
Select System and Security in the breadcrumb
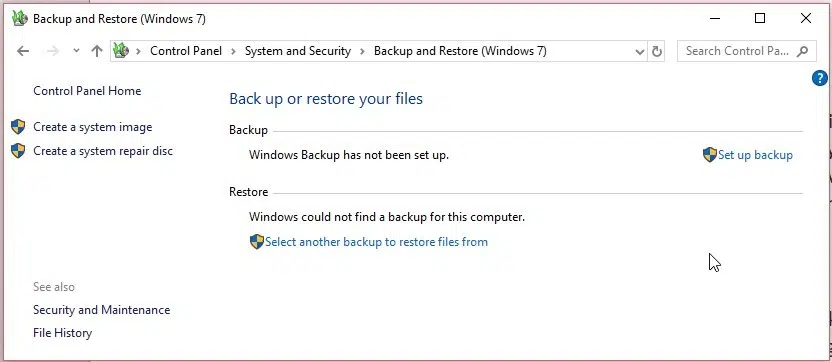pyautogui.click(x=298, y=51)
